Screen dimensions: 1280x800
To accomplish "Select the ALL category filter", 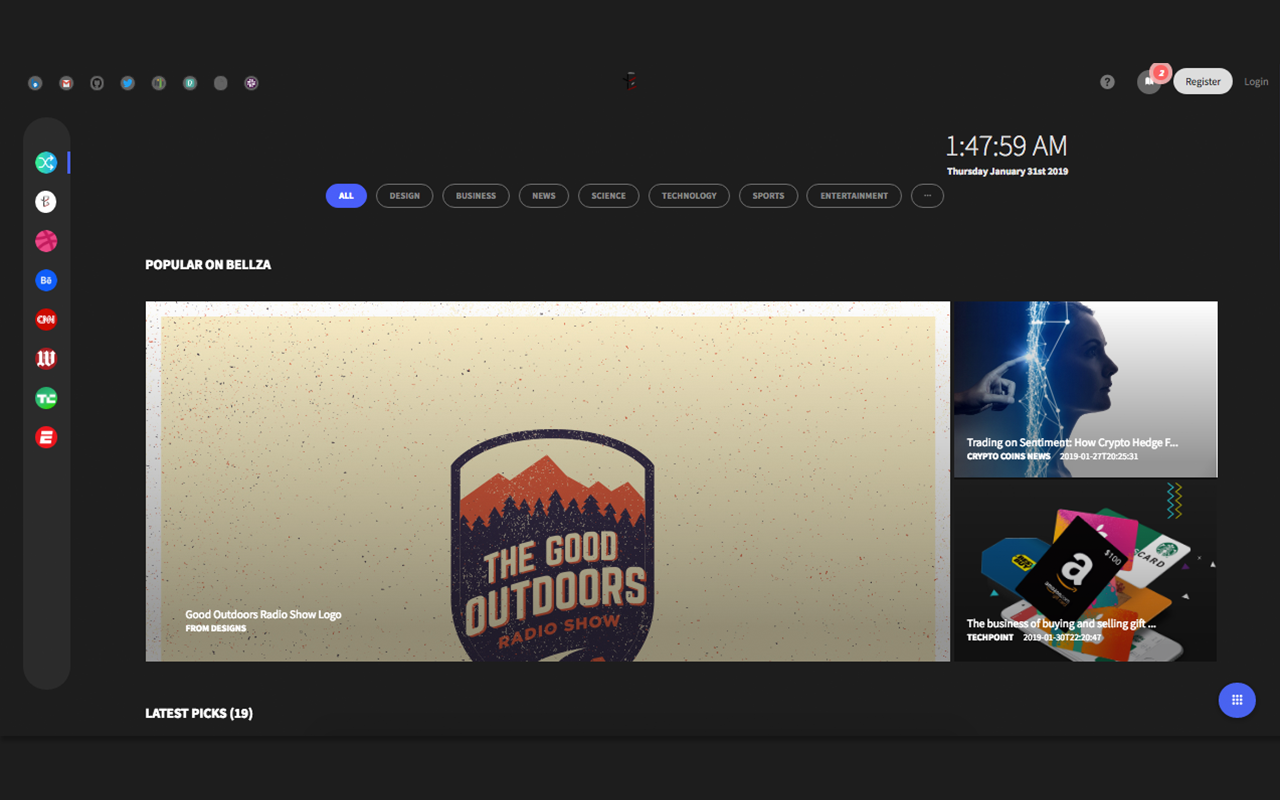I will tap(346, 196).
